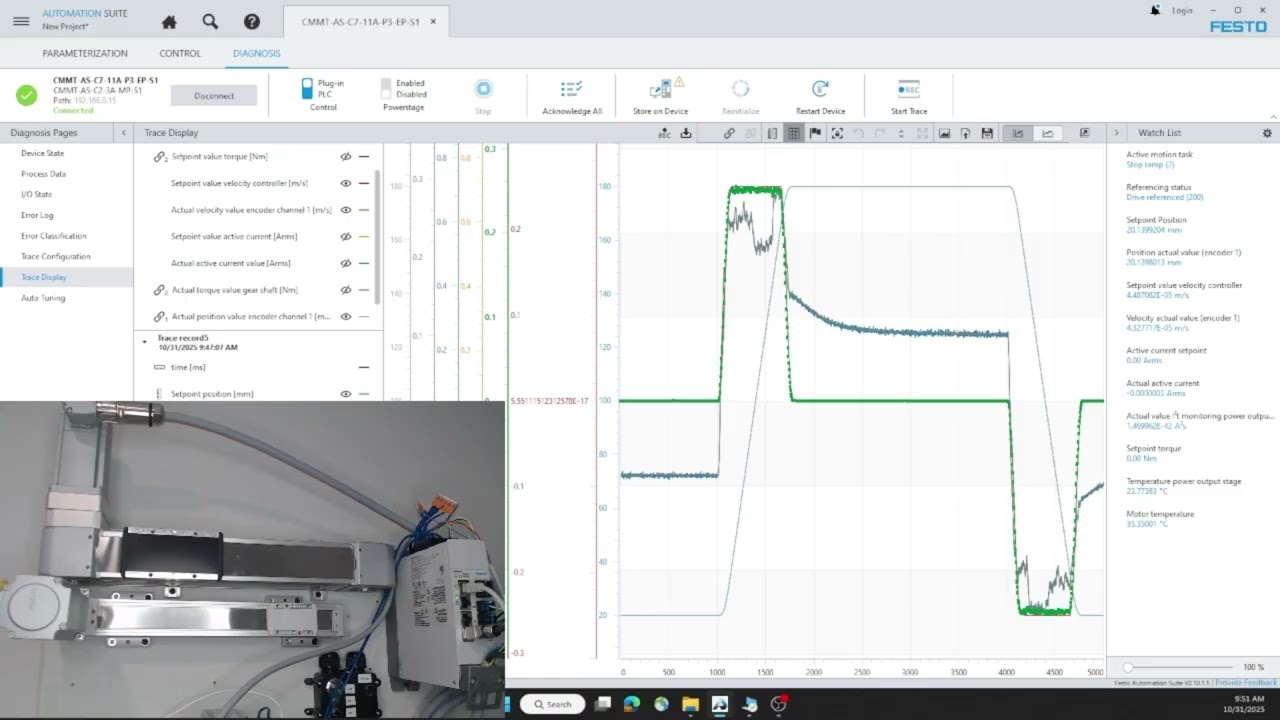1280x720 pixels.
Task: Click the Windows taskbar Search box
Action: pyautogui.click(x=551, y=704)
